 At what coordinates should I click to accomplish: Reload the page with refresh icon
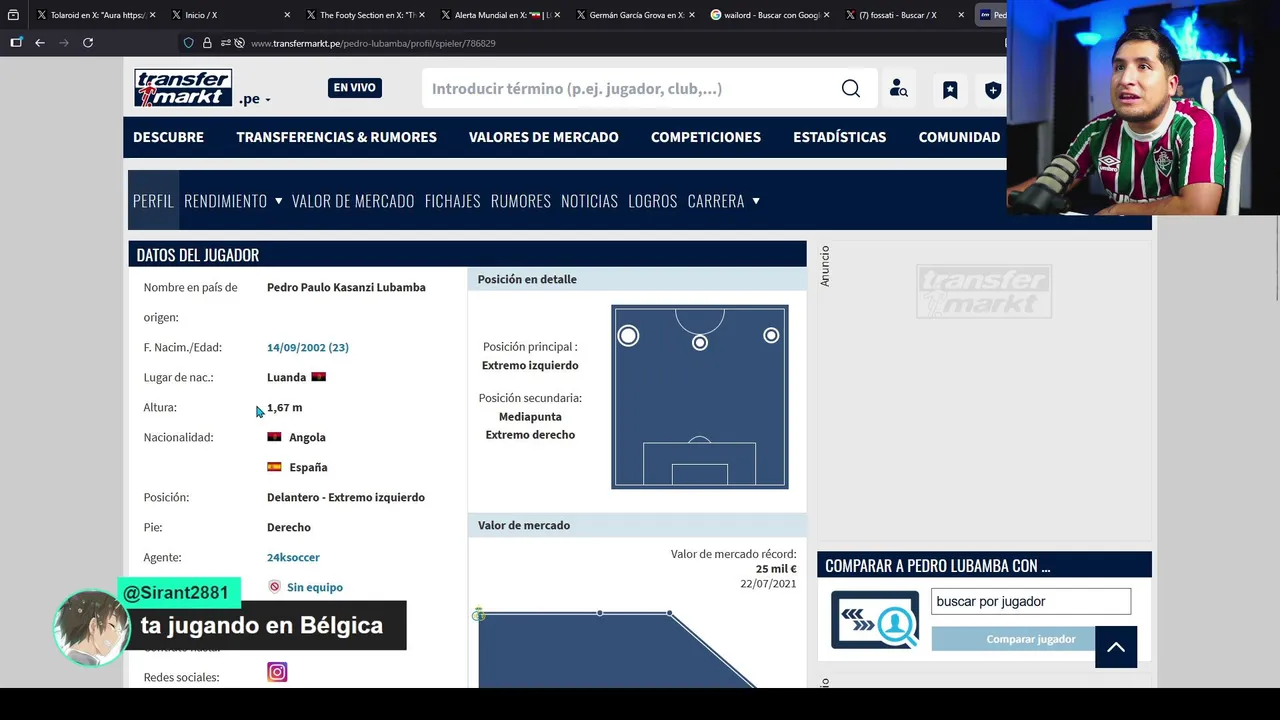pos(88,43)
